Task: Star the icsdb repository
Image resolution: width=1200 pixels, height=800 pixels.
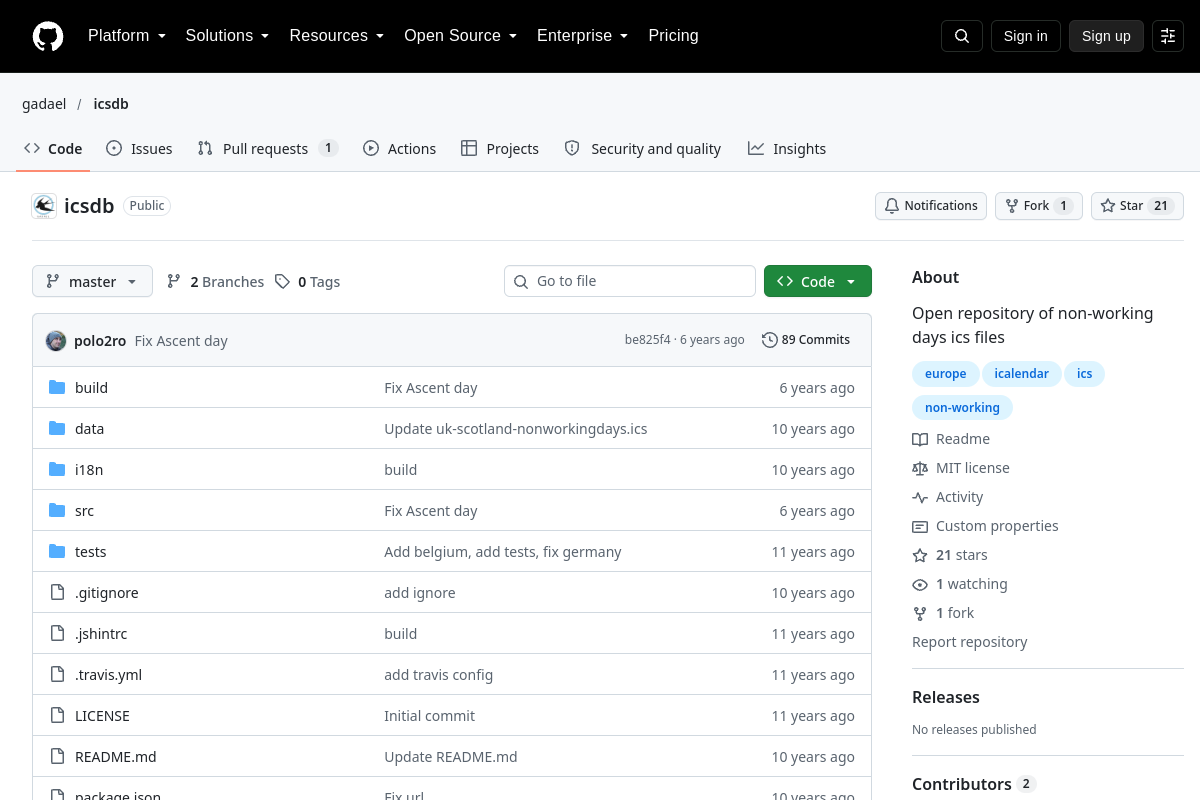Action: (x=1137, y=206)
